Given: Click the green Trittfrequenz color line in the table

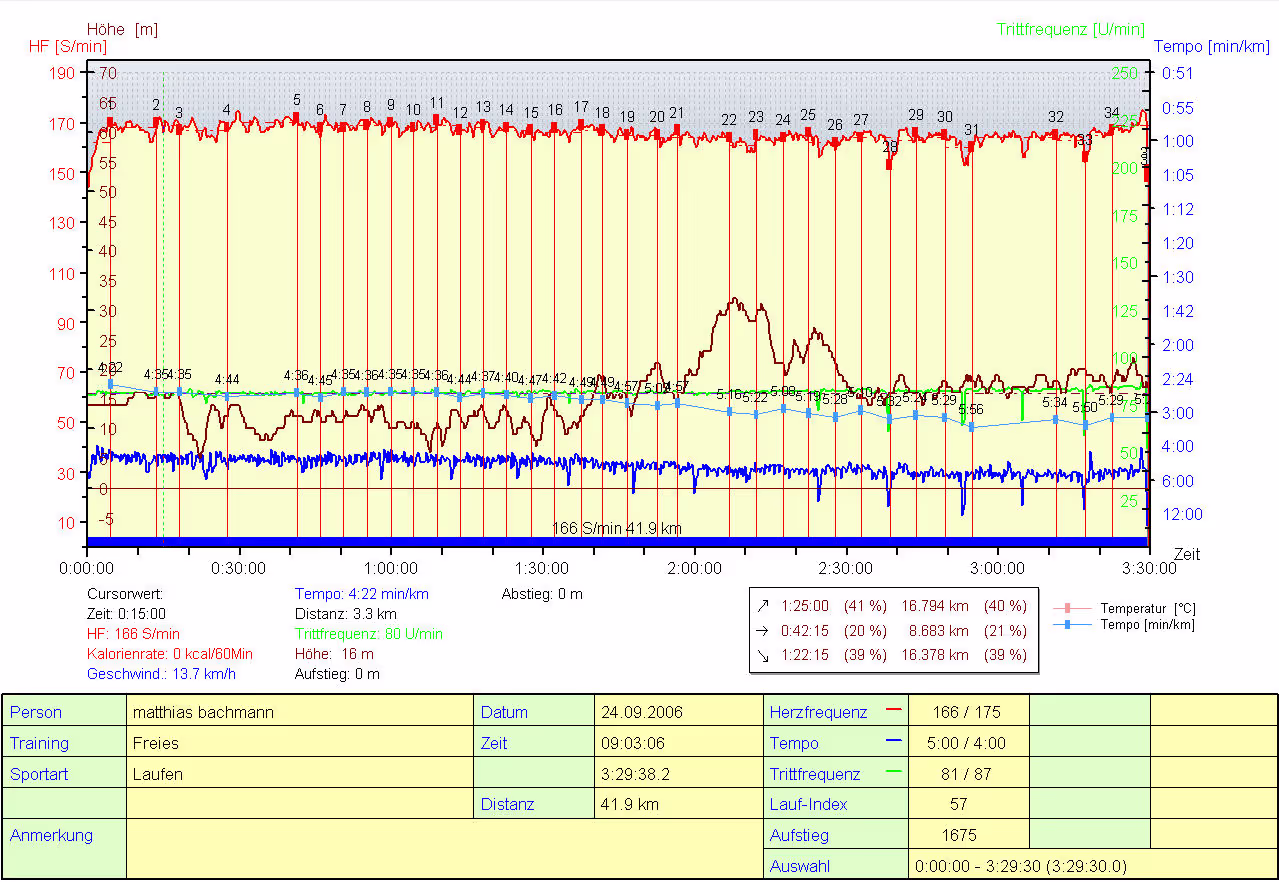Looking at the screenshot, I should (893, 773).
